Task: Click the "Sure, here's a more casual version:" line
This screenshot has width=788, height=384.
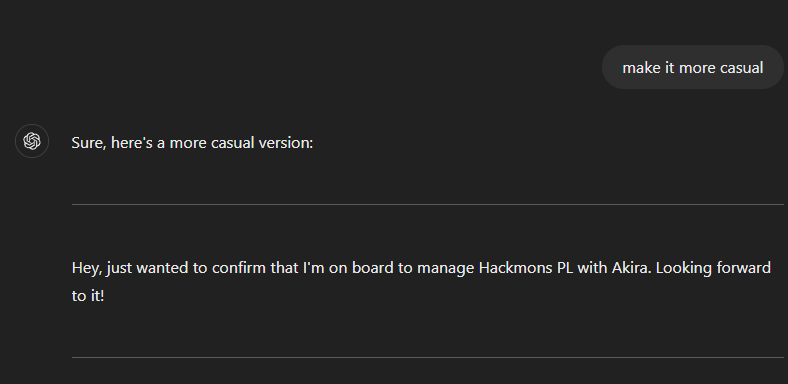Action: (192, 143)
